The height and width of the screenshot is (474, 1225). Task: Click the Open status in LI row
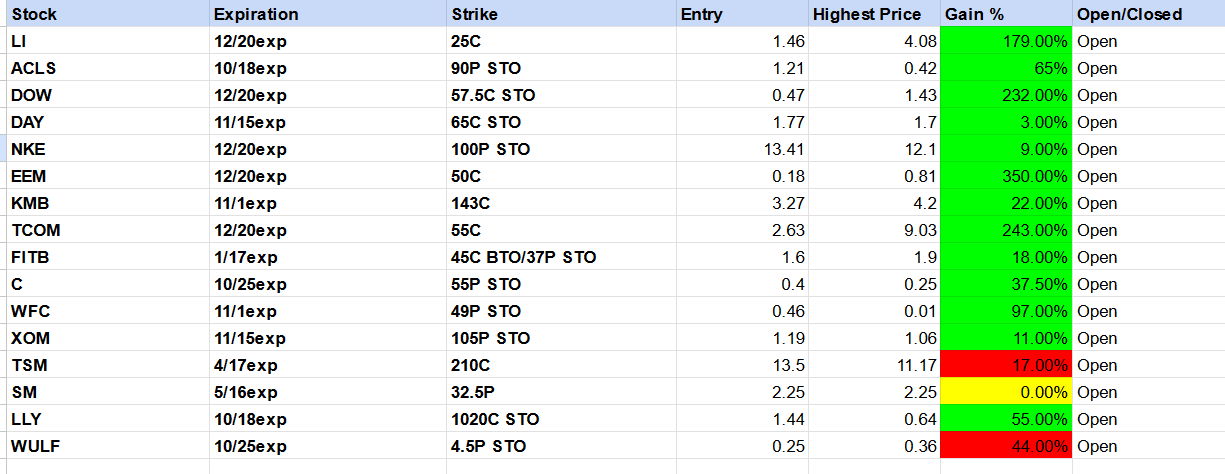[1148, 41]
